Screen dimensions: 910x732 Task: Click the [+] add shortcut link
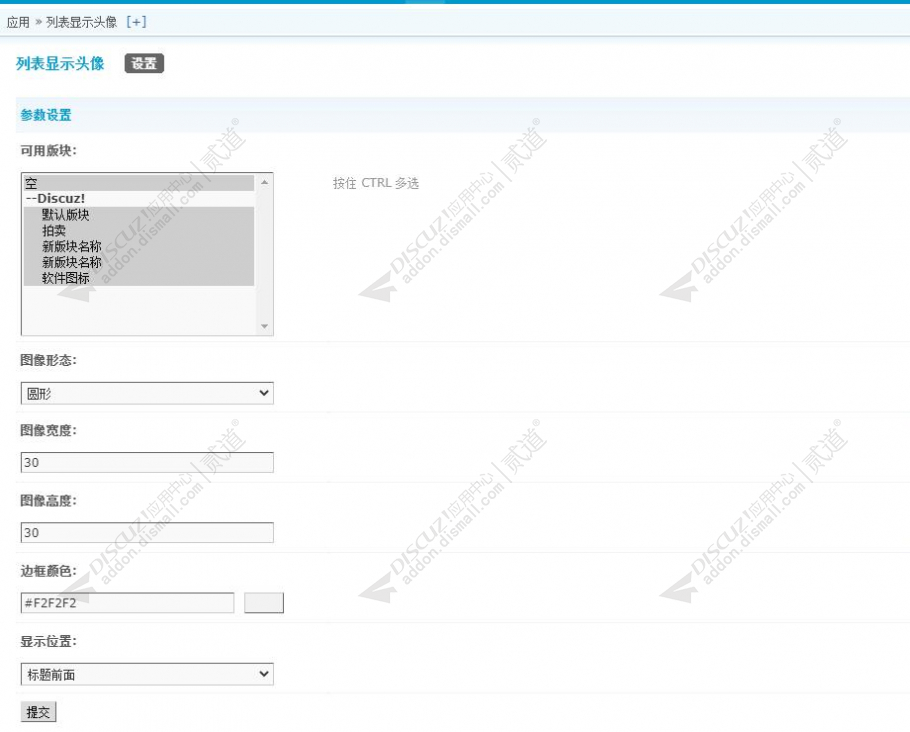(x=136, y=22)
